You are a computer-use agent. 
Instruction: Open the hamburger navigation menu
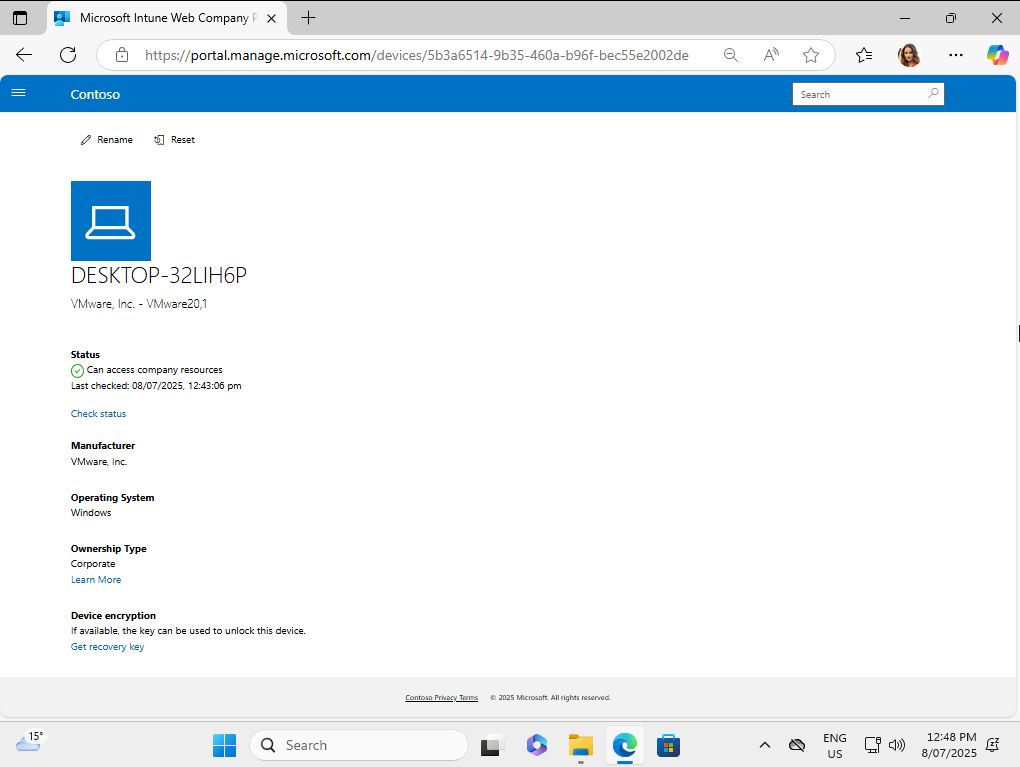pyautogui.click(x=18, y=93)
